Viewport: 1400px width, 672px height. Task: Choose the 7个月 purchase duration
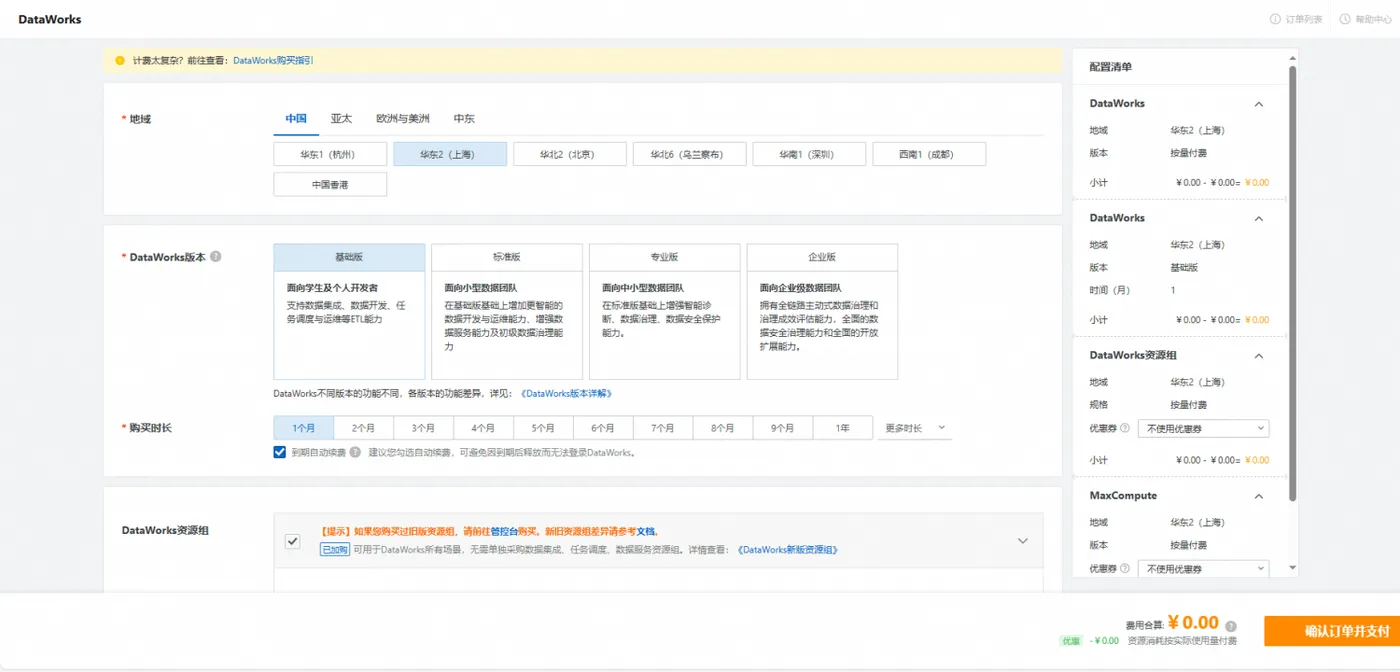click(x=663, y=428)
